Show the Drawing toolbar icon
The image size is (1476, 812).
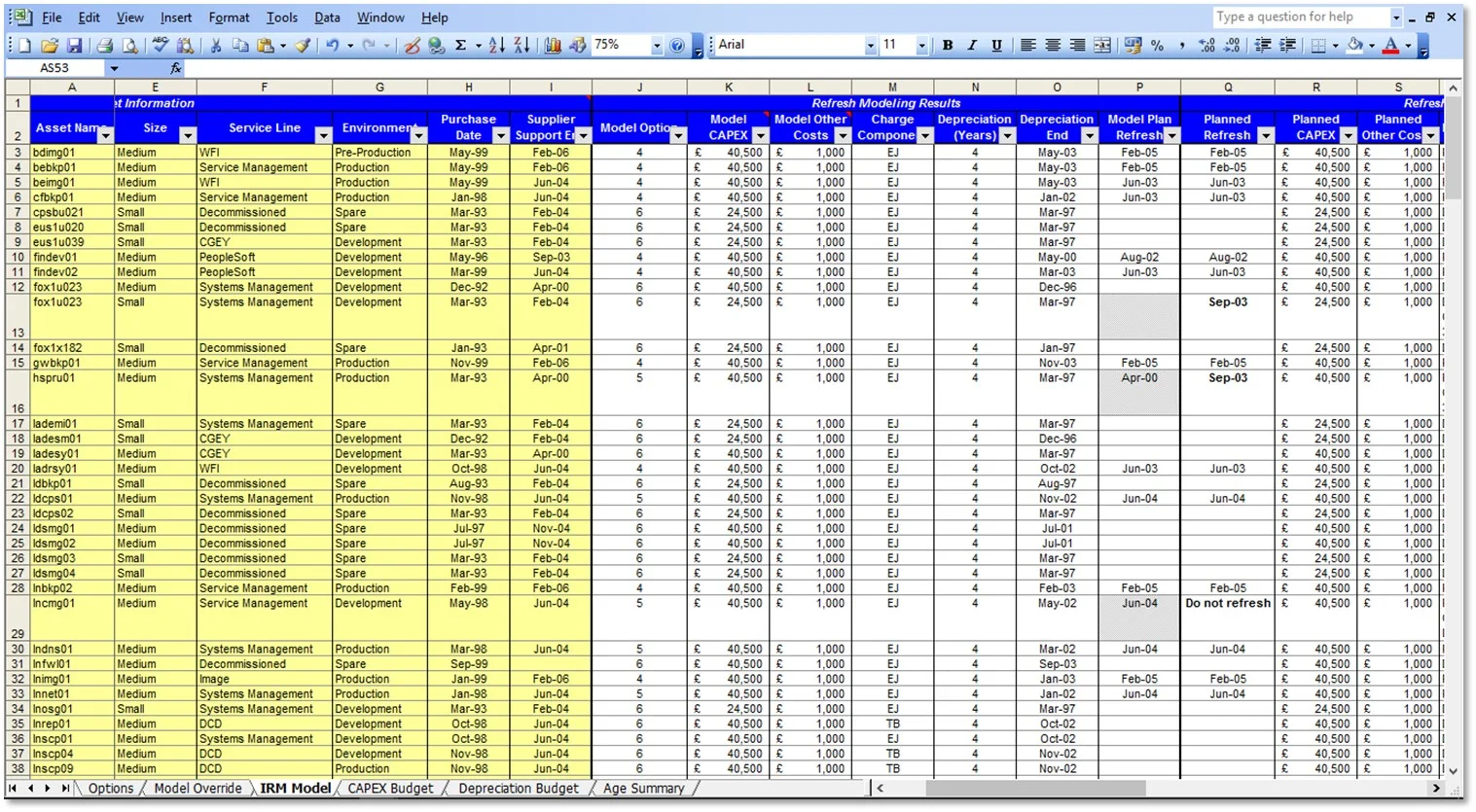tap(578, 45)
